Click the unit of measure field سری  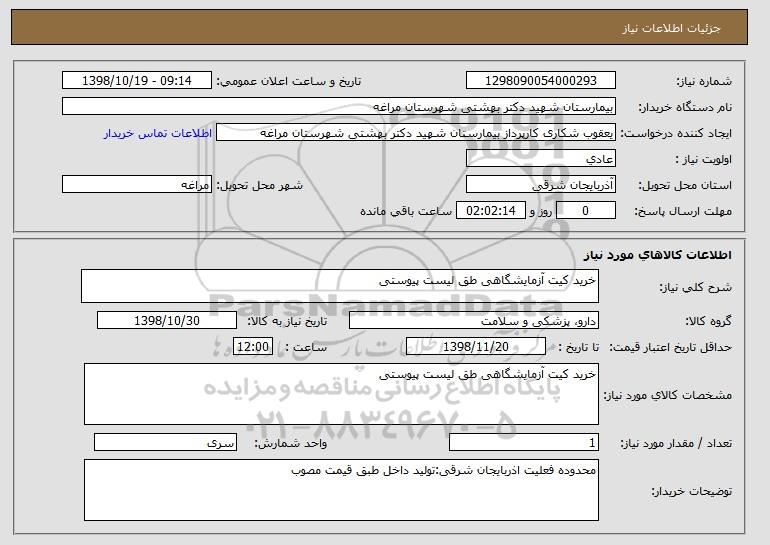pos(165,442)
